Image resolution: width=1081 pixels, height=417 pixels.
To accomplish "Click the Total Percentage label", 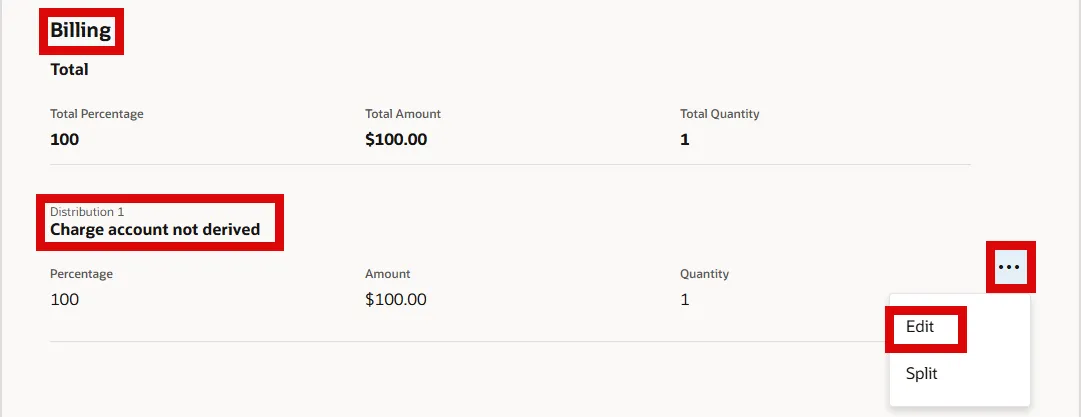I will coord(97,114).
